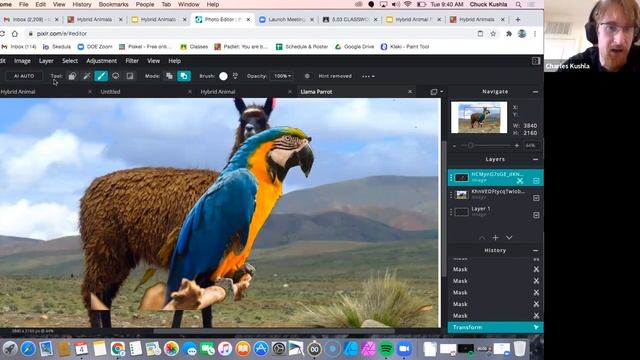Toggle the side panel icon at menu bar right
The image size is (640, 360).
tap(536, 61)
